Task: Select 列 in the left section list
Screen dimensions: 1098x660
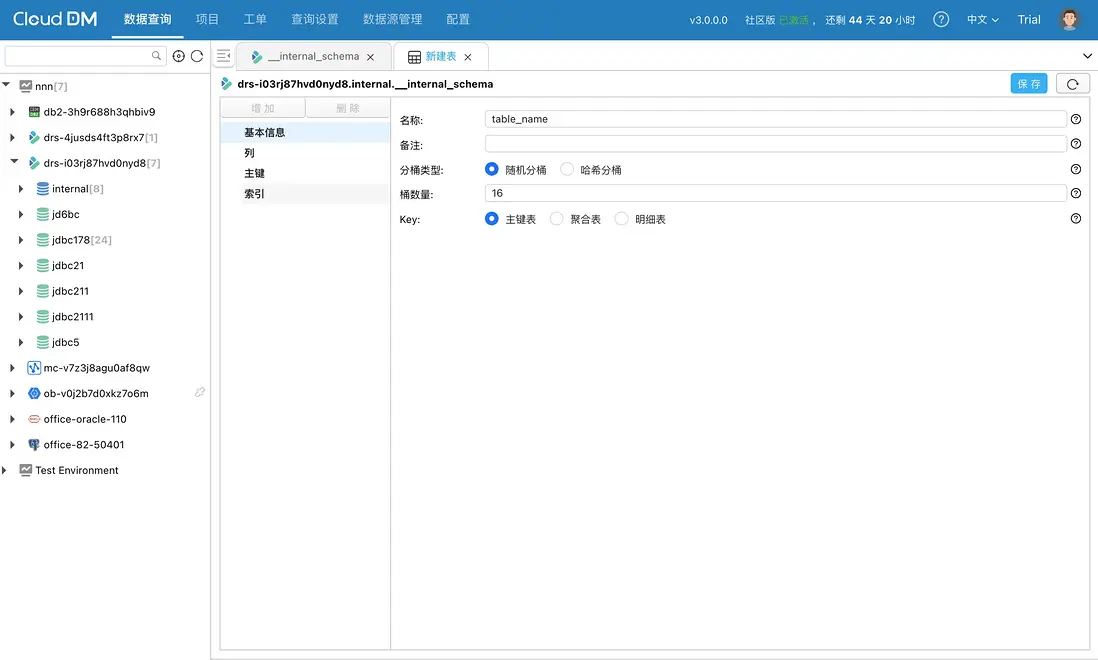Action: point(249,153)
